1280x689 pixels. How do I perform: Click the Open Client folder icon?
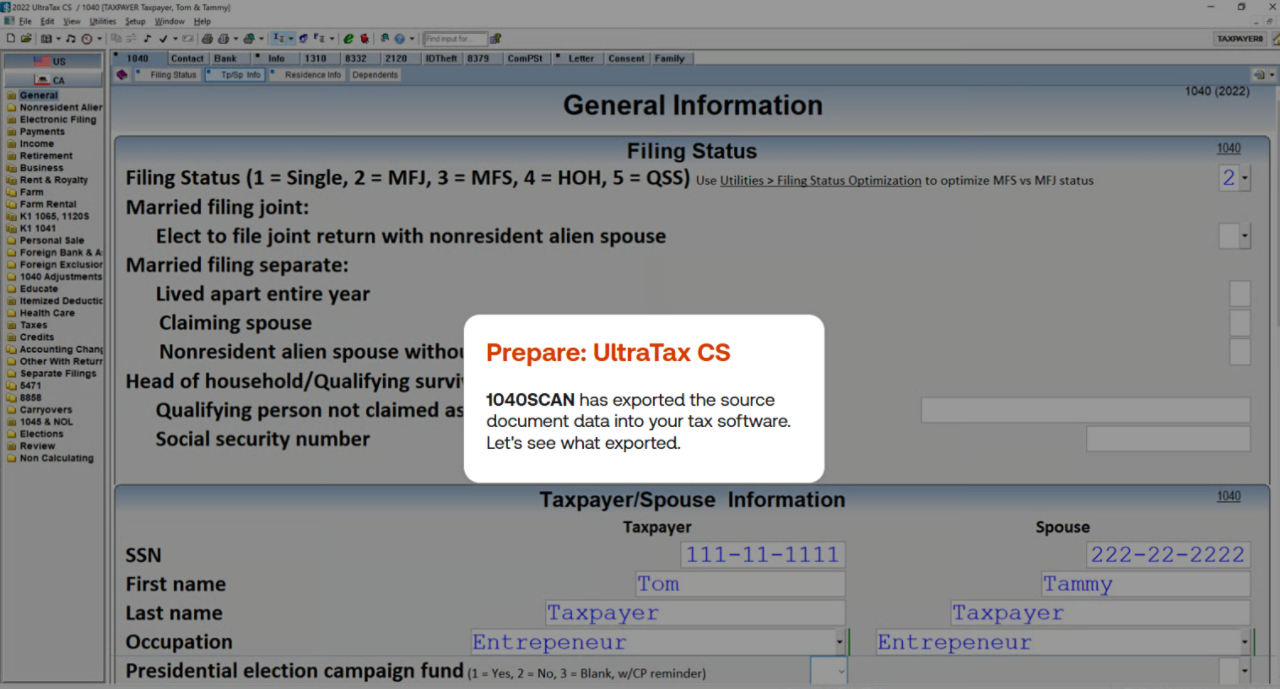pyautogui.click(x=26, y=39)
